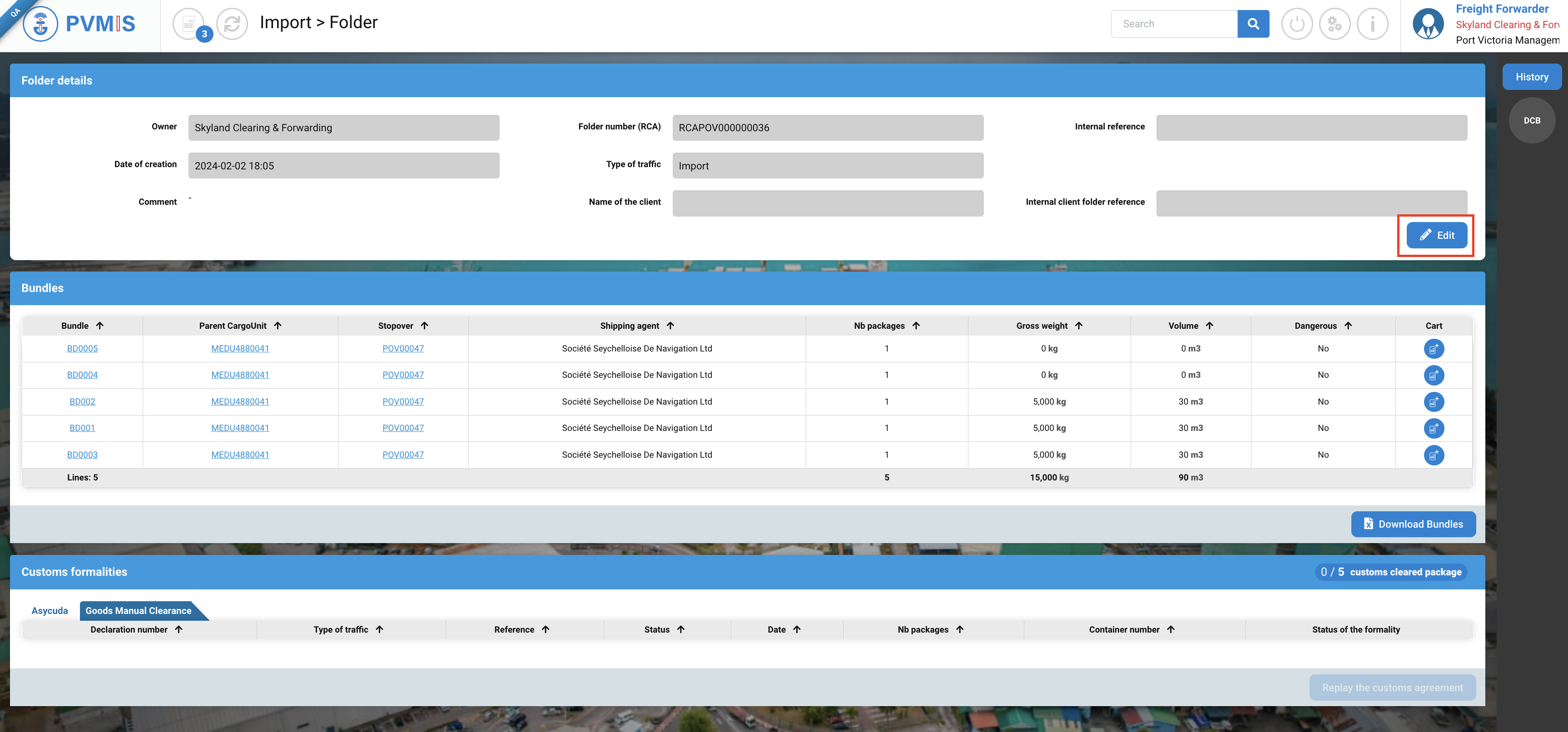
Task: Open stopover link POV00047 for BD0004
Action: point(403,375)
